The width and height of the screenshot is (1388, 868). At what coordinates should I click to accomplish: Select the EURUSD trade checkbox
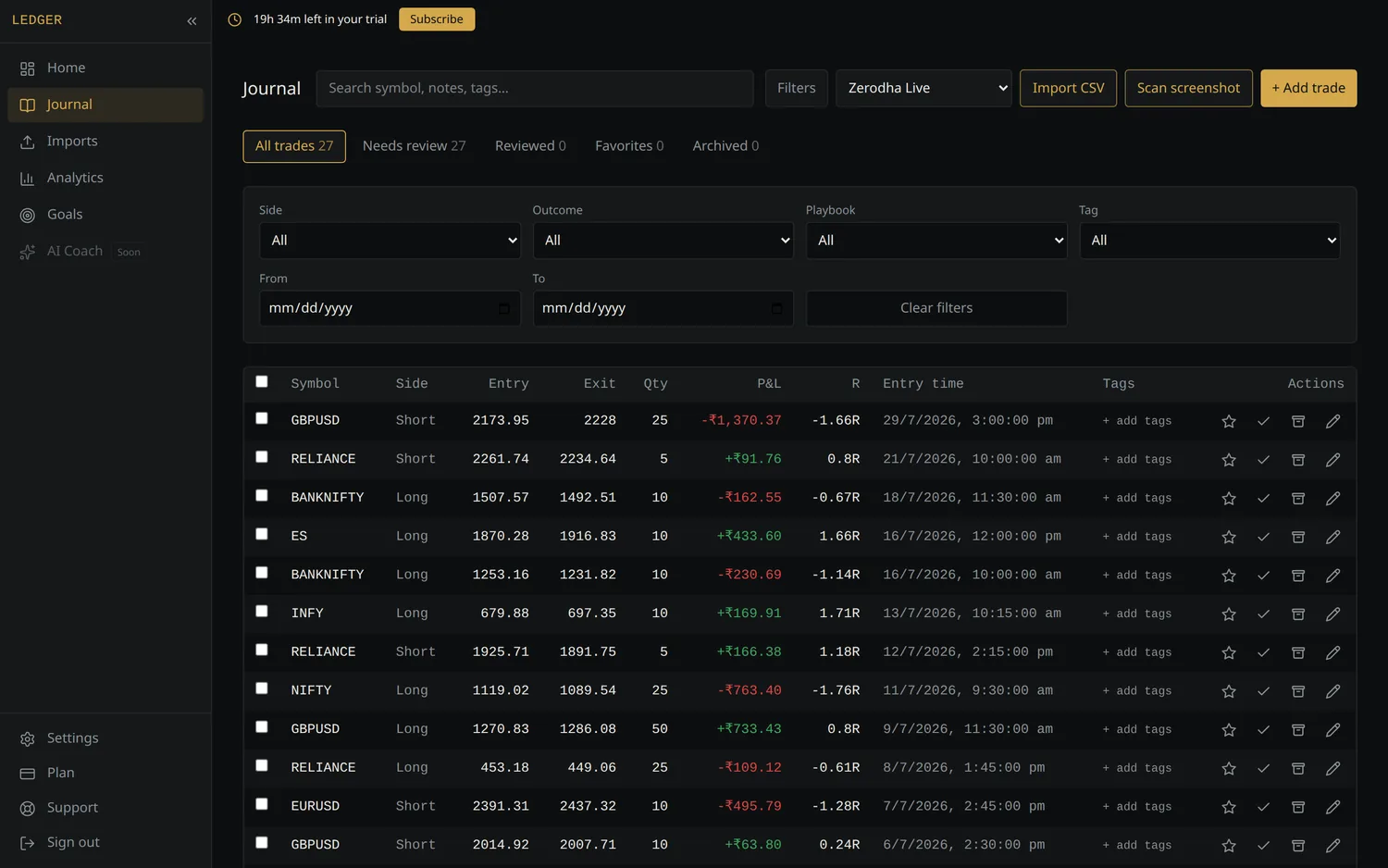[x=262, y=804]
